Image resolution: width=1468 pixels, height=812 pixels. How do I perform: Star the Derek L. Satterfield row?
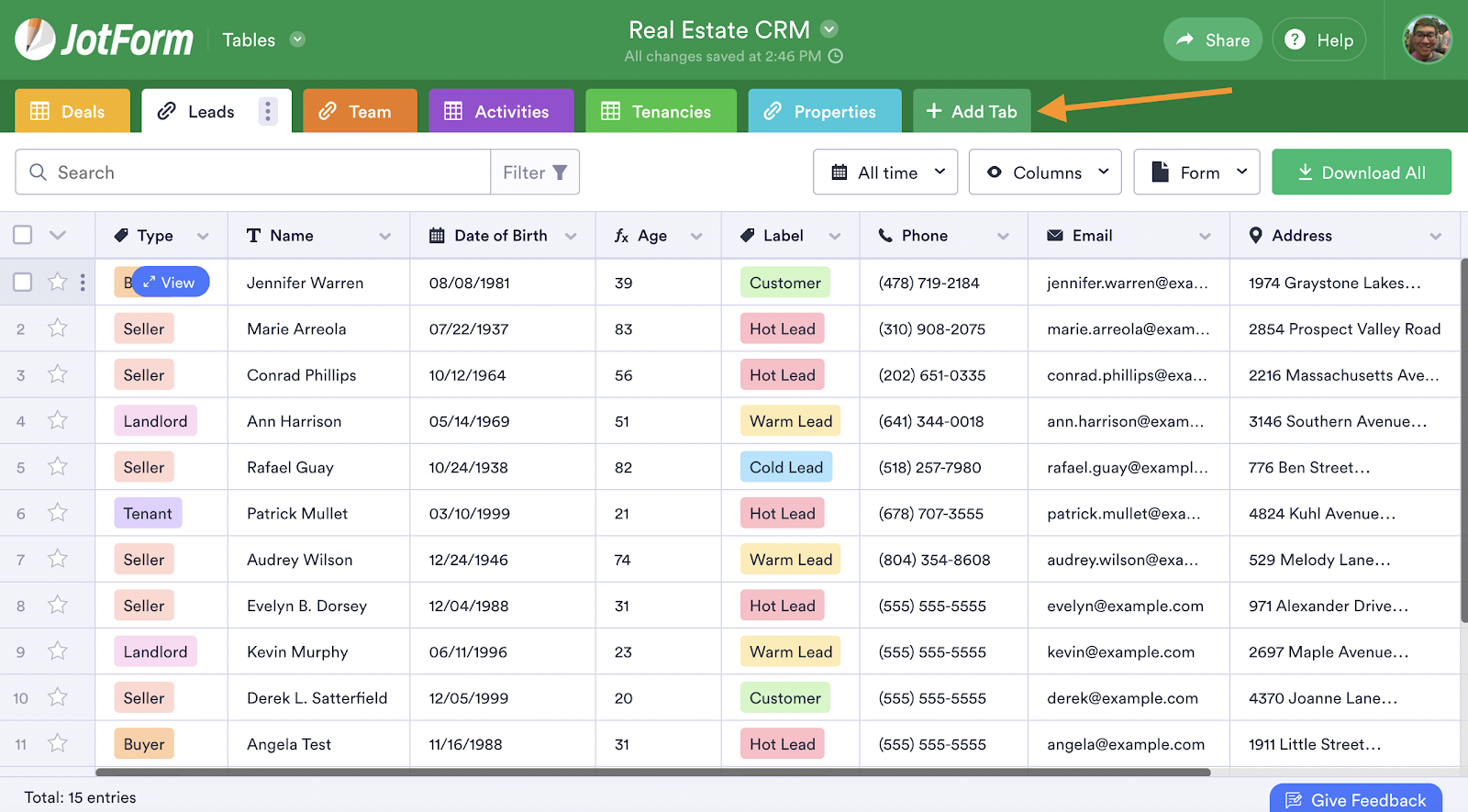[x=58, y=697]
